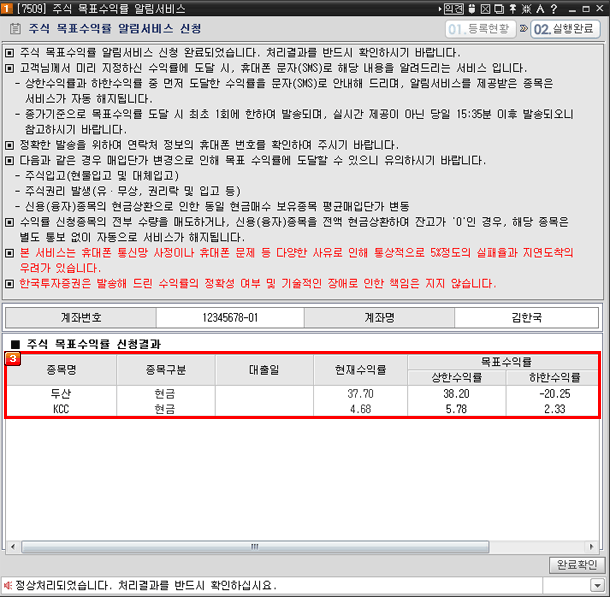Click the orange 1 window-number icon
610x597 pixels.
click(7, 9)
